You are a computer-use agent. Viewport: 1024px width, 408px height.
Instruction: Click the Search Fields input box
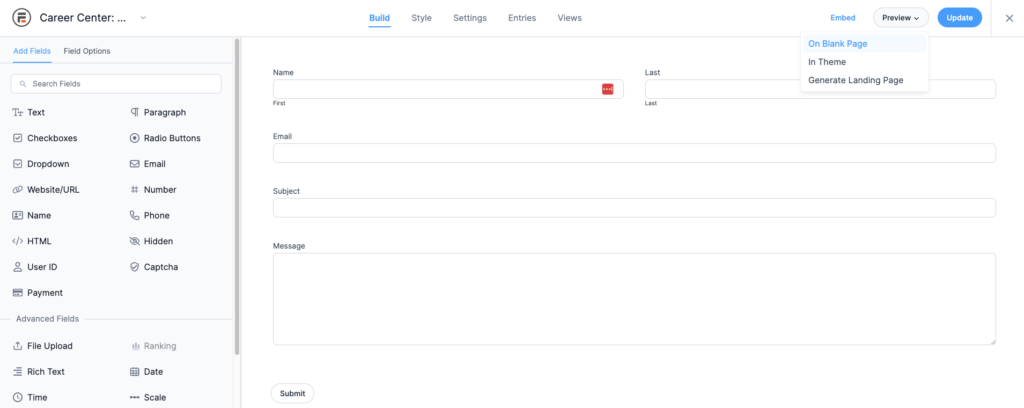click(x=116, y=84)
